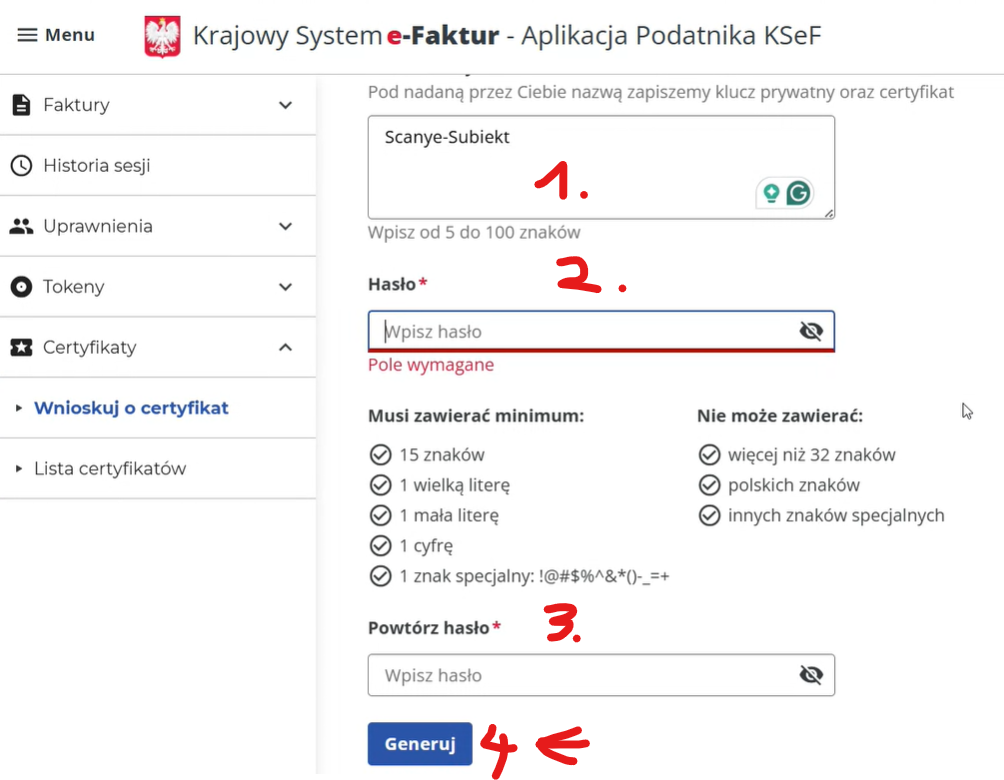Expand the Tokeny submenu chevron
Viewport: 1004px width, 780px height.
[285, 287]
